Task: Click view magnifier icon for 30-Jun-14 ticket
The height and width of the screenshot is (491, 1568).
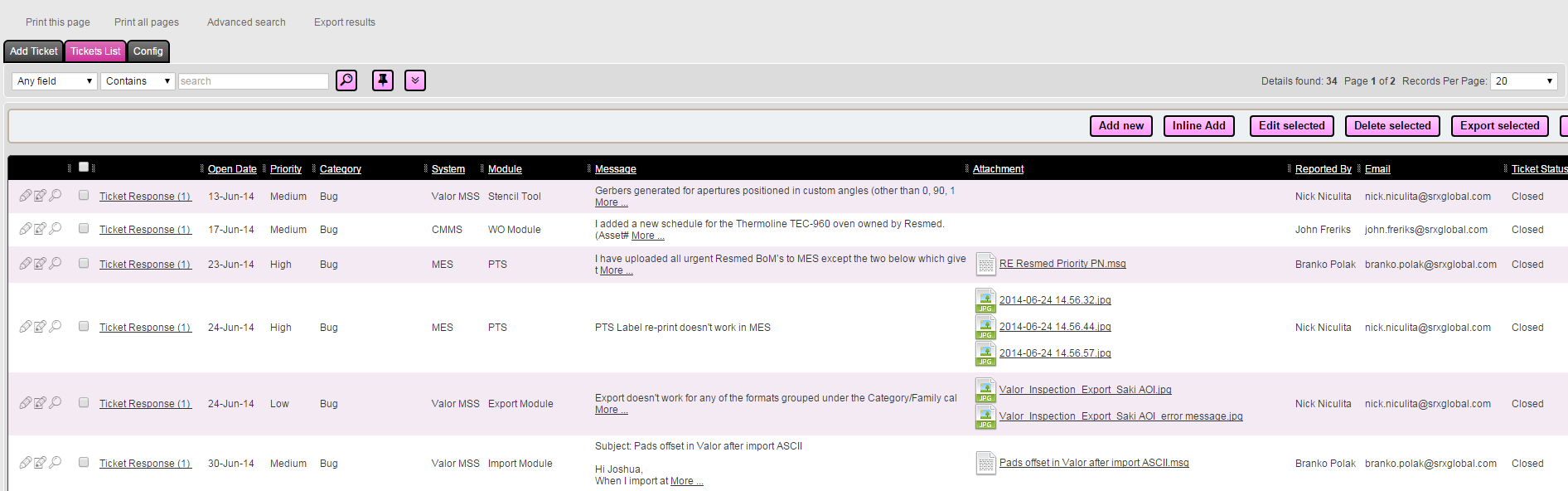Action: (56, 463)
